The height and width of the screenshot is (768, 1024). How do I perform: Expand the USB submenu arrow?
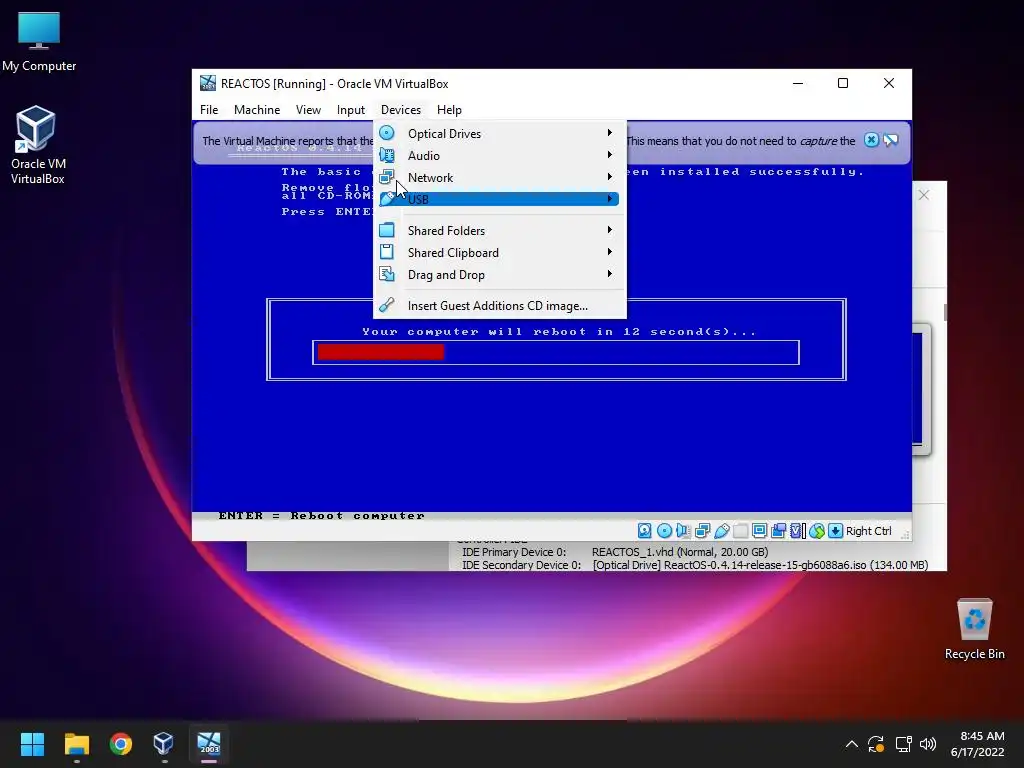coord(609,199)
